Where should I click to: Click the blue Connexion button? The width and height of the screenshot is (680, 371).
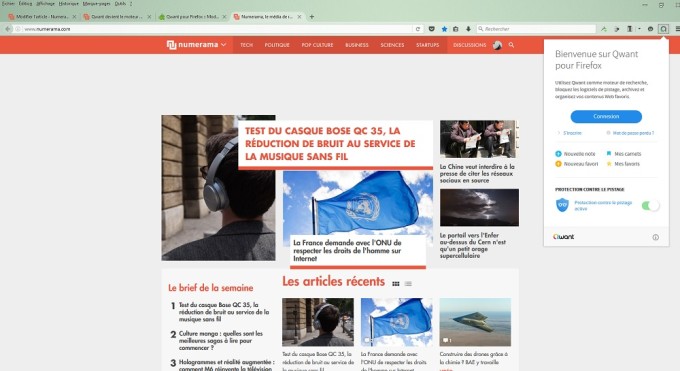(606, 116)
